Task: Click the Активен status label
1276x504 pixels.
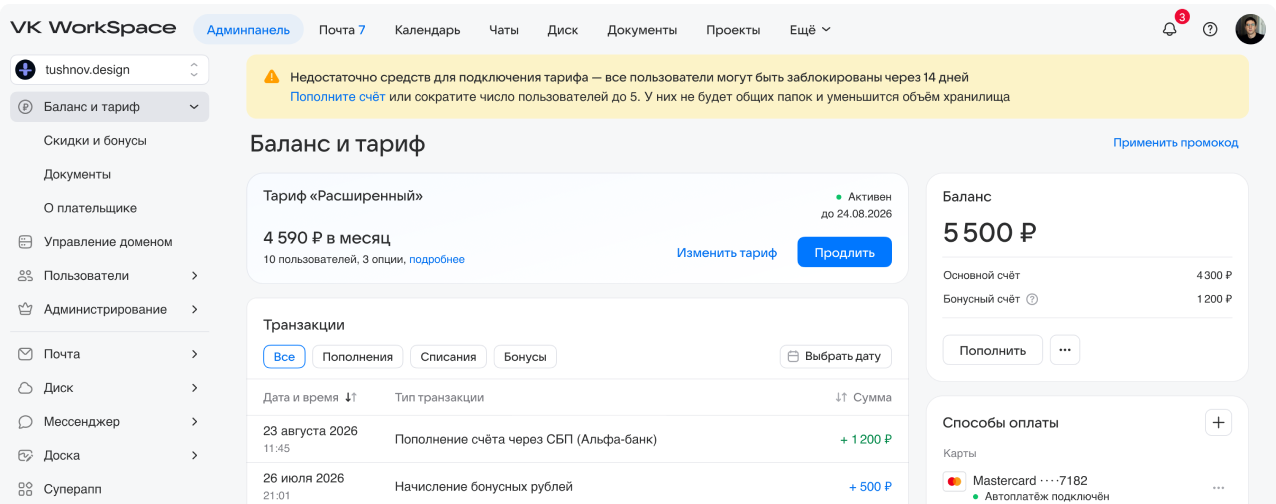Action: point(863,196)
